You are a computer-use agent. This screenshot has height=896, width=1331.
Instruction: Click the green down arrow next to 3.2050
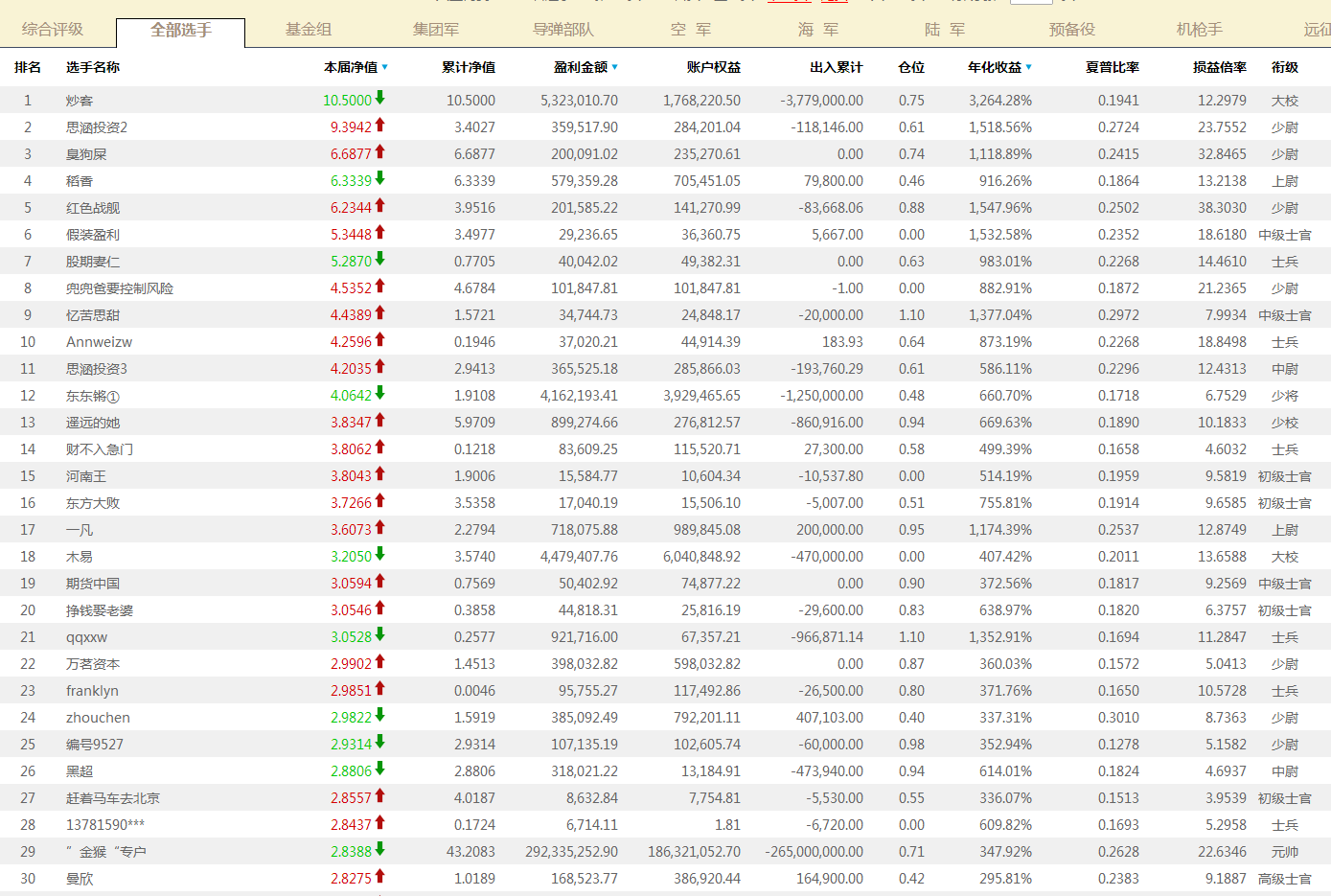click(x=380, y=554)
